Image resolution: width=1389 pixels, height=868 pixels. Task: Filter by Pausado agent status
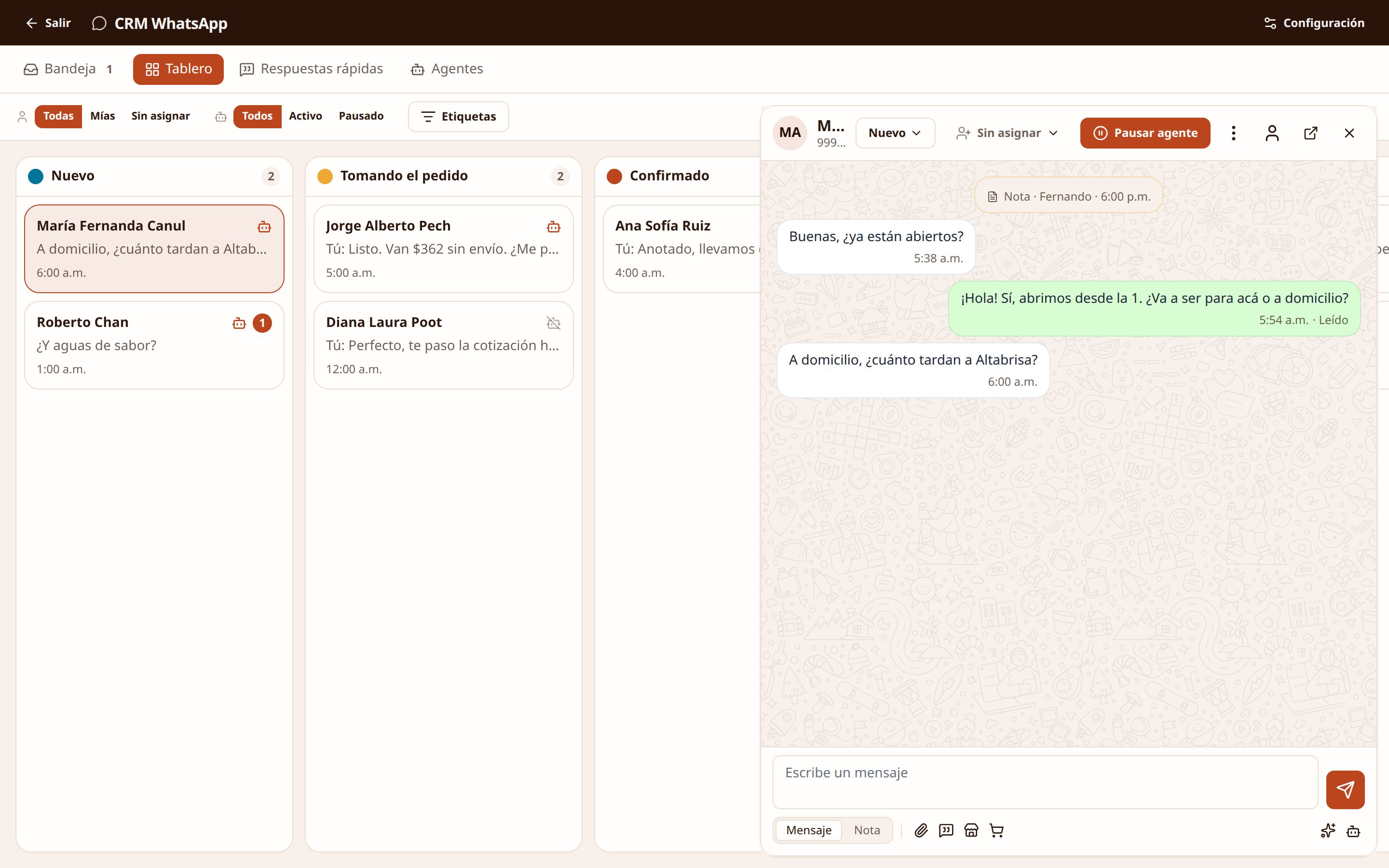(x=361, y=116)
